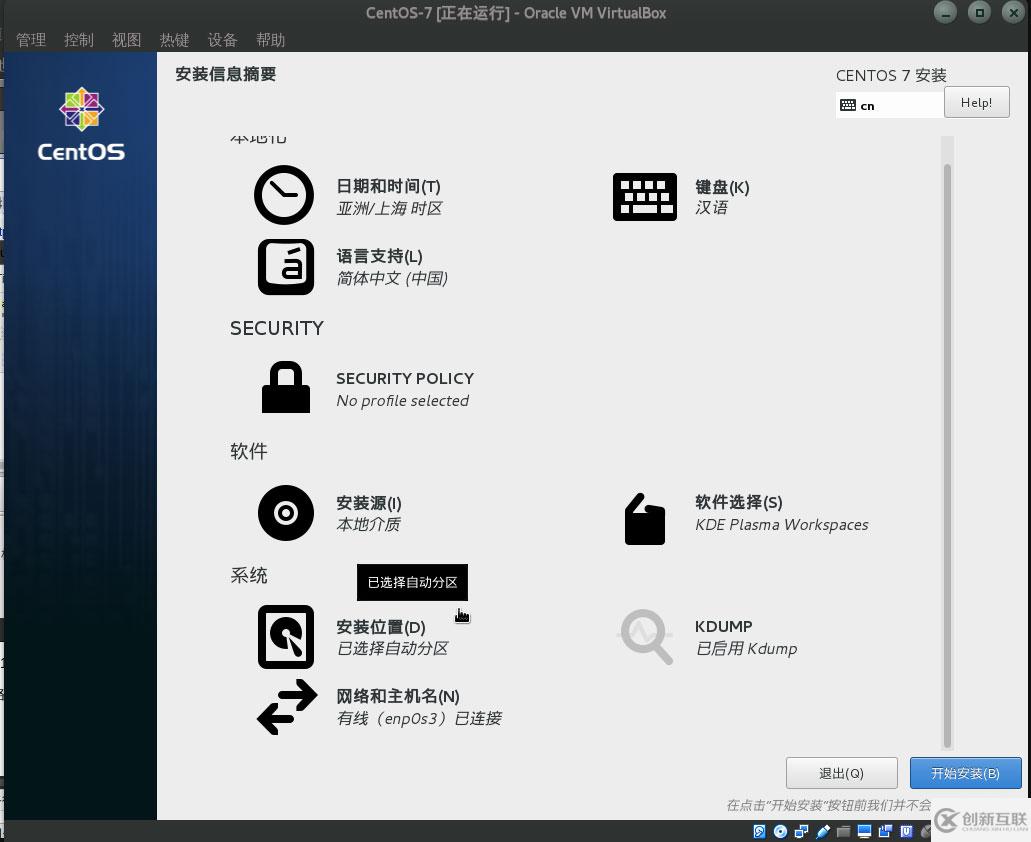The height and width of the screenshot is (842, 1031).
Task: Click the VirtualBox network status icon
Action: point(802,831)
